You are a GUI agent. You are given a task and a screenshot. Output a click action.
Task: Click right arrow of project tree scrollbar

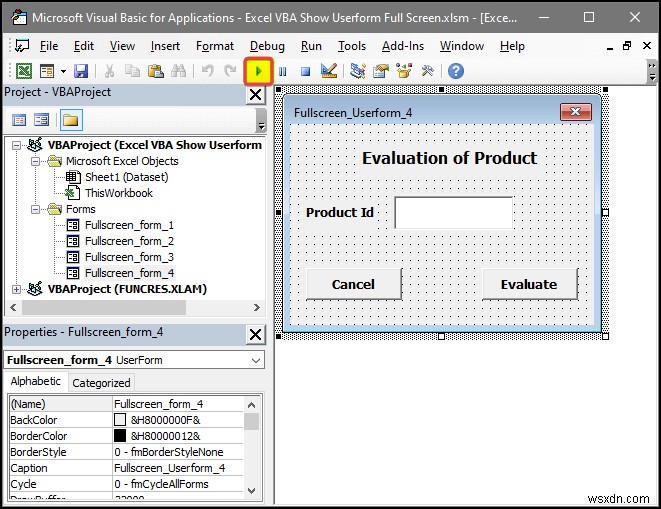(257, 307)
